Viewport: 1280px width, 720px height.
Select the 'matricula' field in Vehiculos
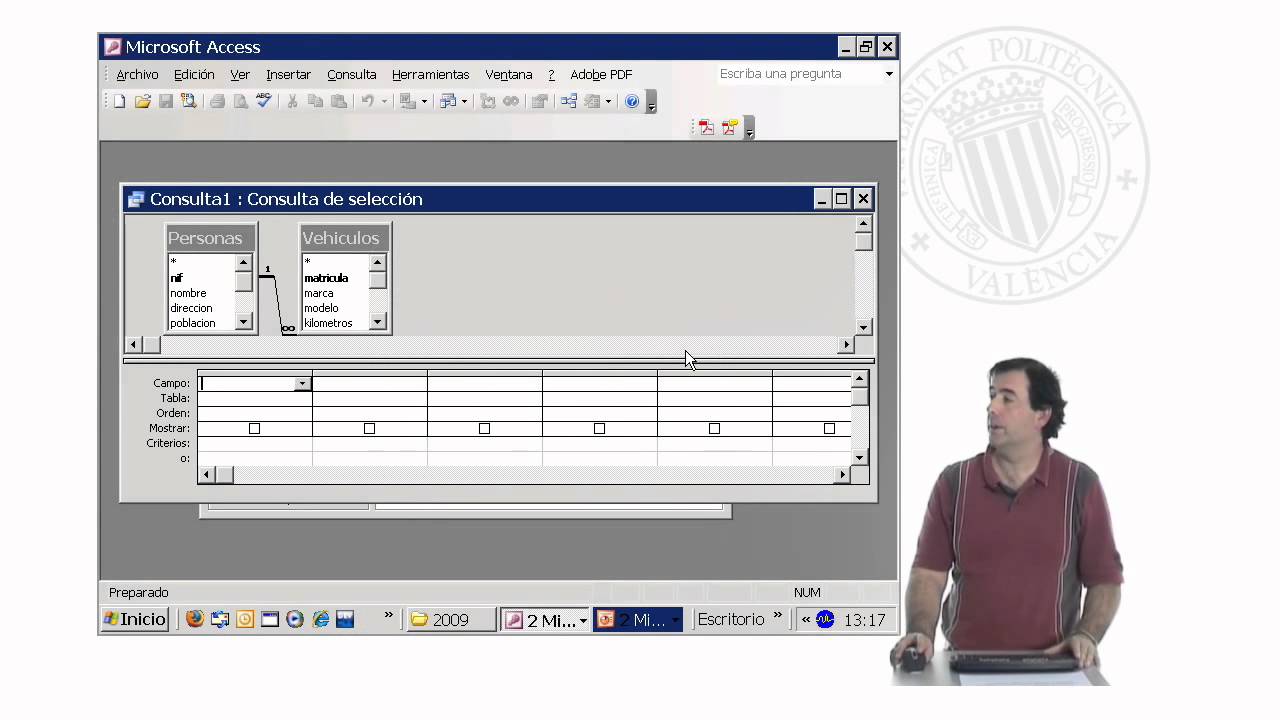click(x=326, y=278)
